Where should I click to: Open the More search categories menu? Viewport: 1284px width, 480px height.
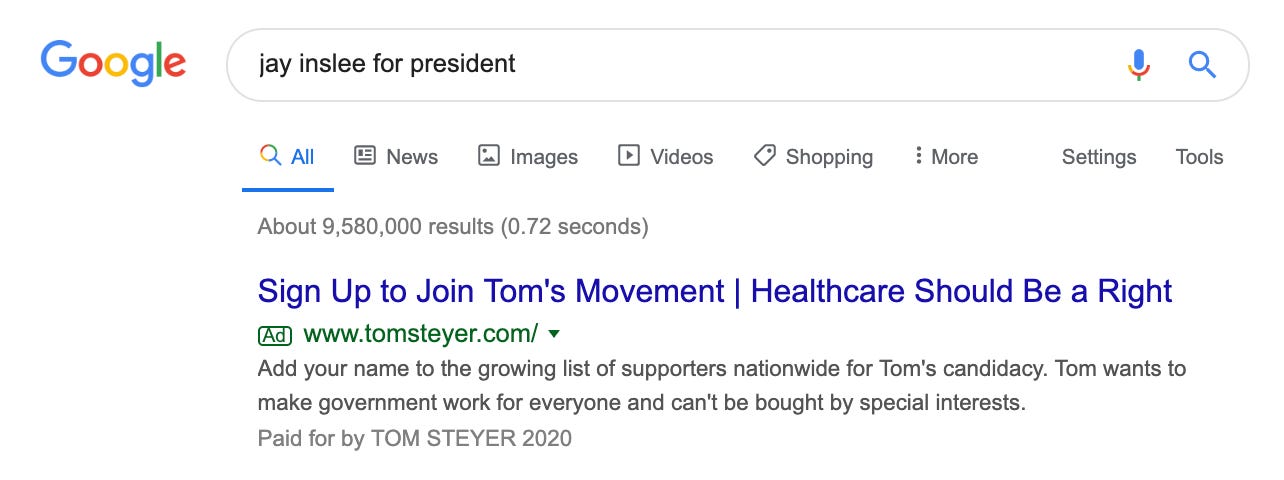point(946,157)
